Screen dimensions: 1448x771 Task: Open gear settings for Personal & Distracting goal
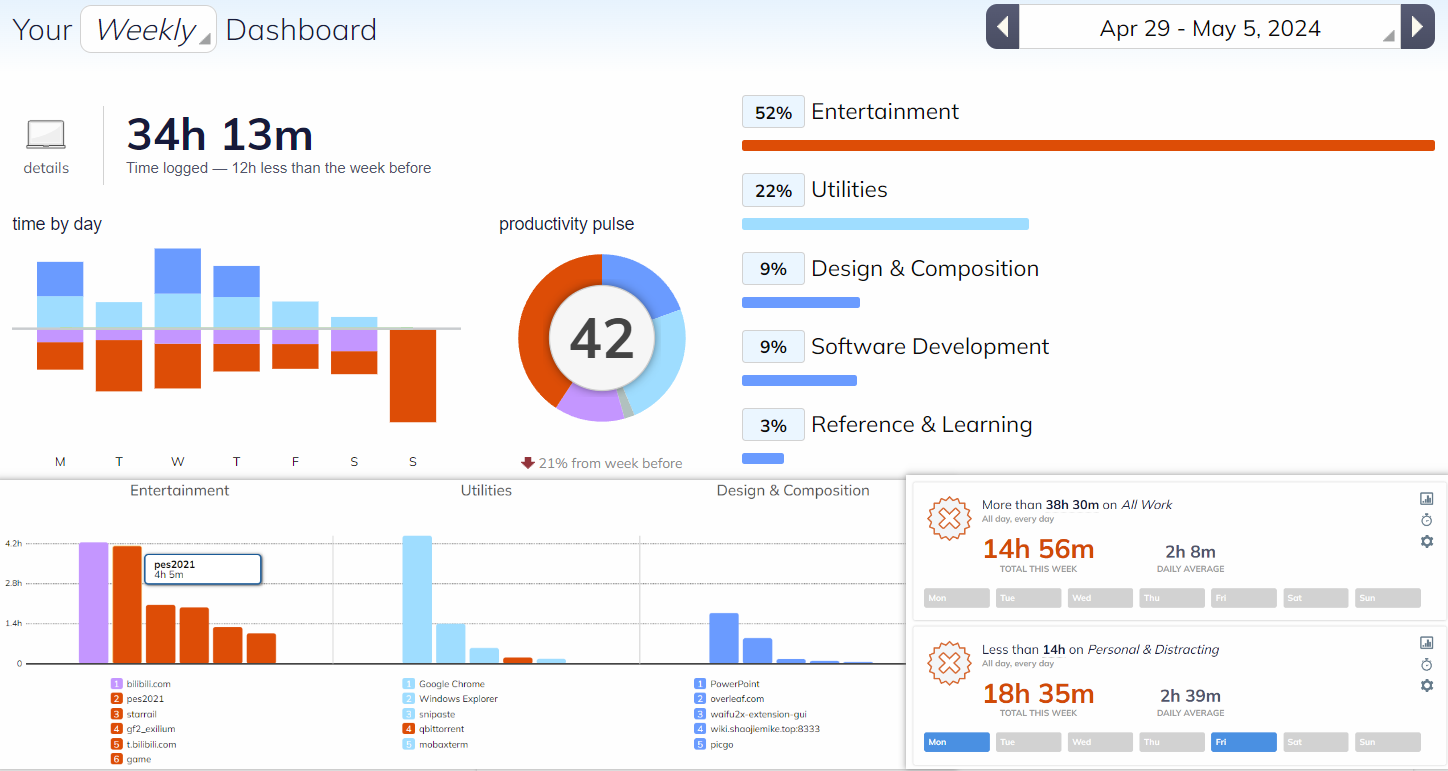point(1426,686)
